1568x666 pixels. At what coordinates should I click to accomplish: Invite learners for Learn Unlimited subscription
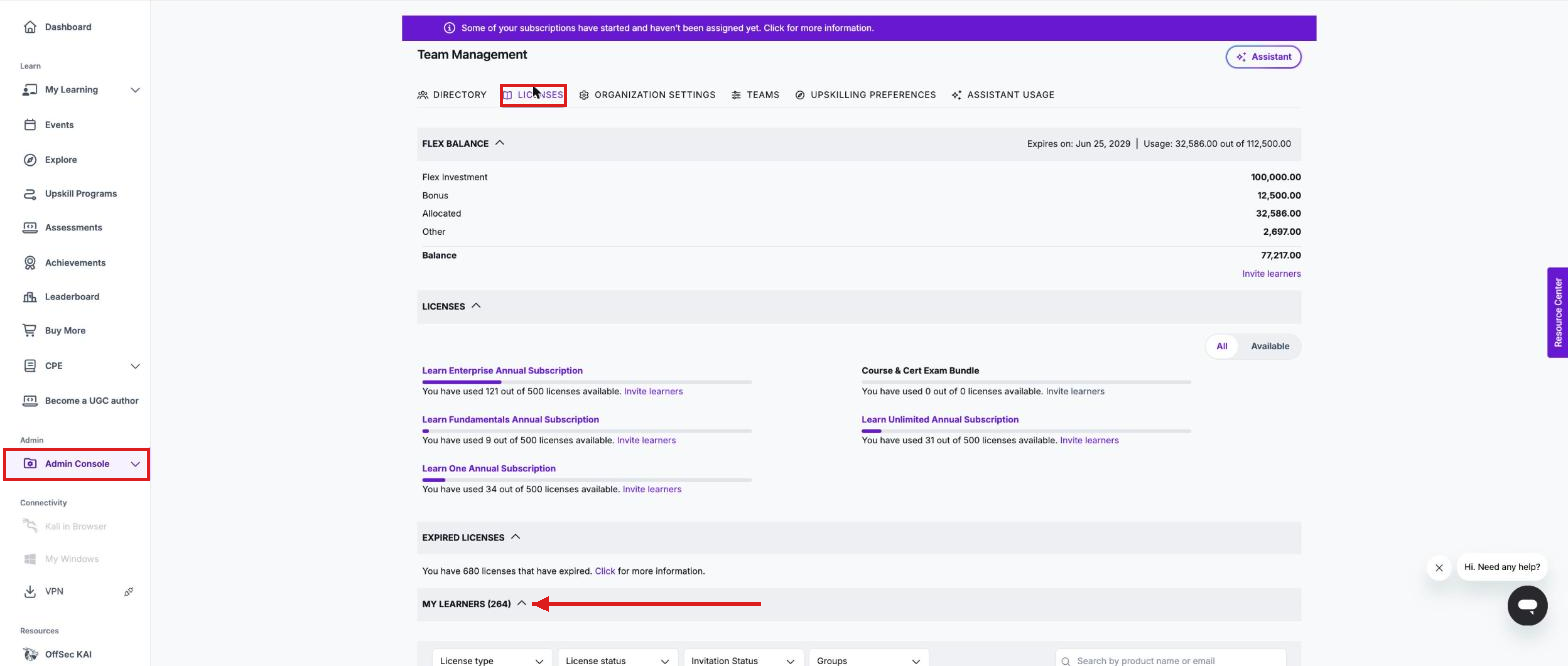(x=1089, y=441)
